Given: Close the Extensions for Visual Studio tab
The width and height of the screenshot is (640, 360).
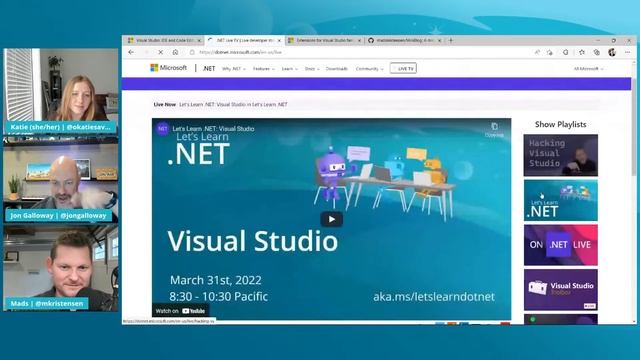Looking at the screenshot, I should 359,40.
